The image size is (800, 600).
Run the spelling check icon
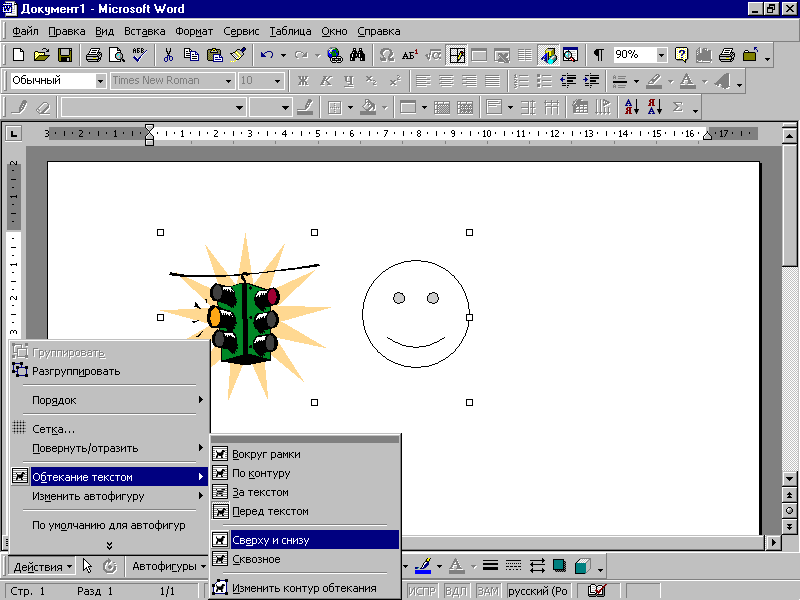pos(139,55)
